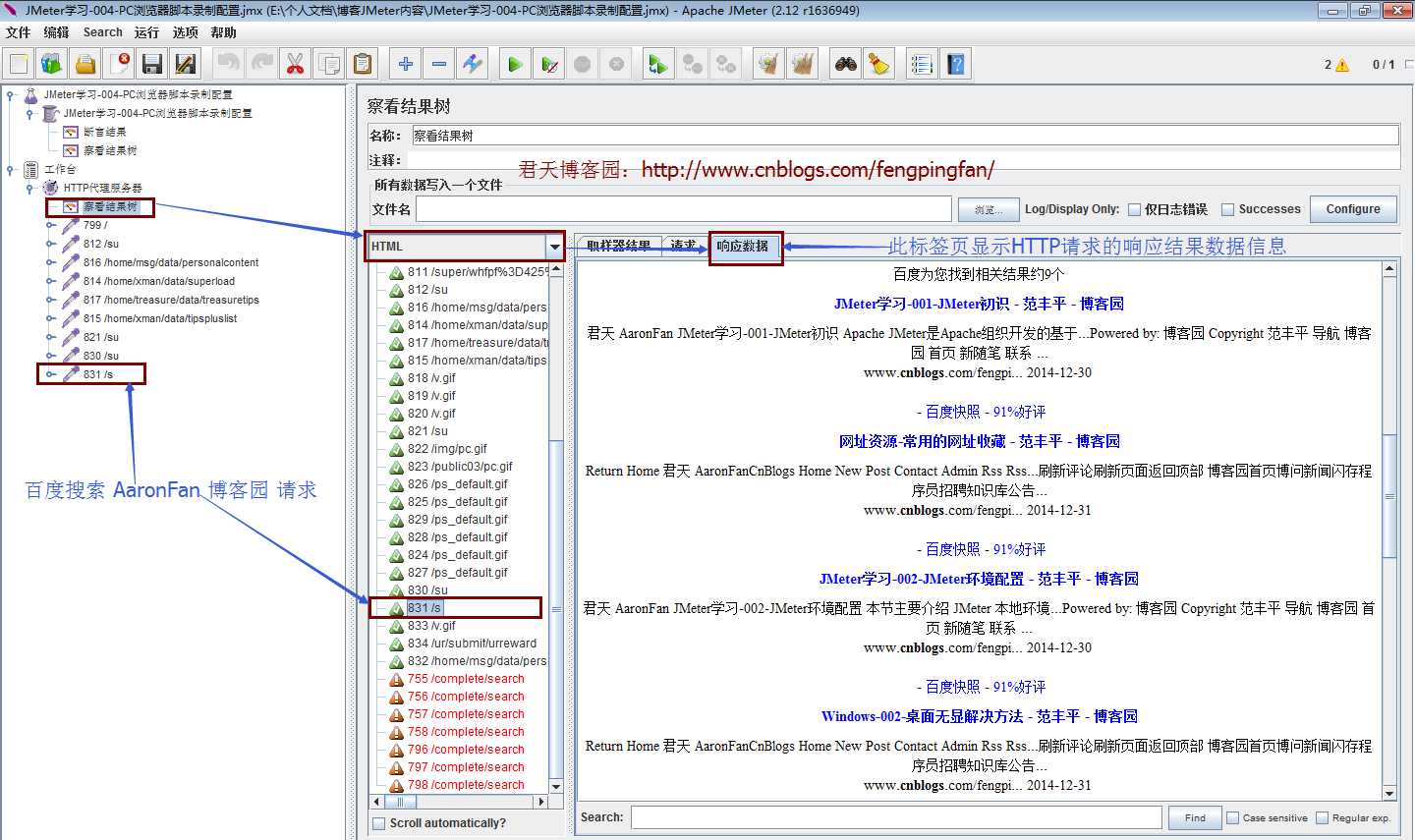Image resolution: width=1415 pixels, height=840 pixels.
Task: Switch to the 请求 tab
Action: [x=683, y=247]
